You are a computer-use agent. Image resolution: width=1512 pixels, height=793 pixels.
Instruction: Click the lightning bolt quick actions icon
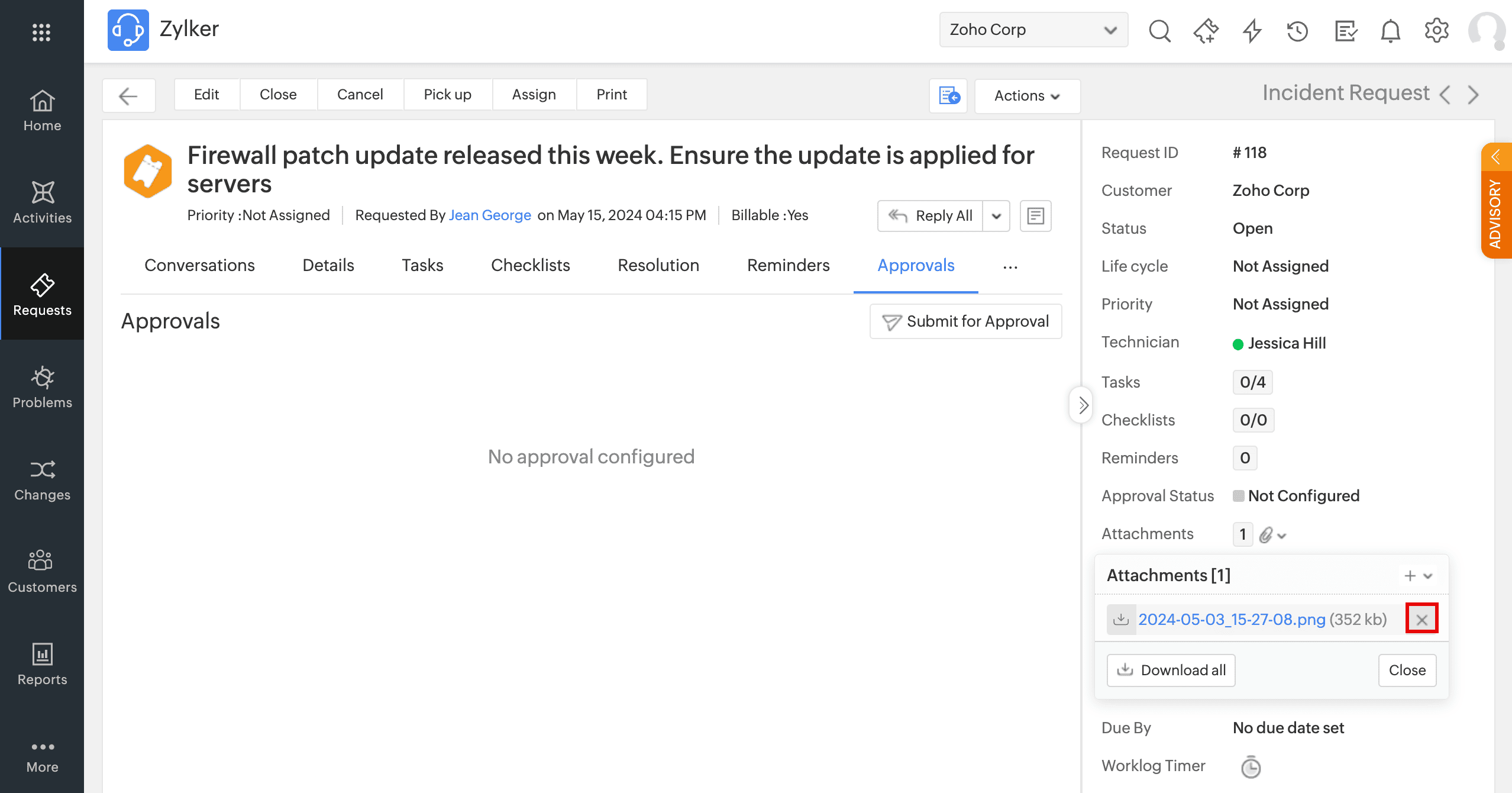click(1252, 30)
